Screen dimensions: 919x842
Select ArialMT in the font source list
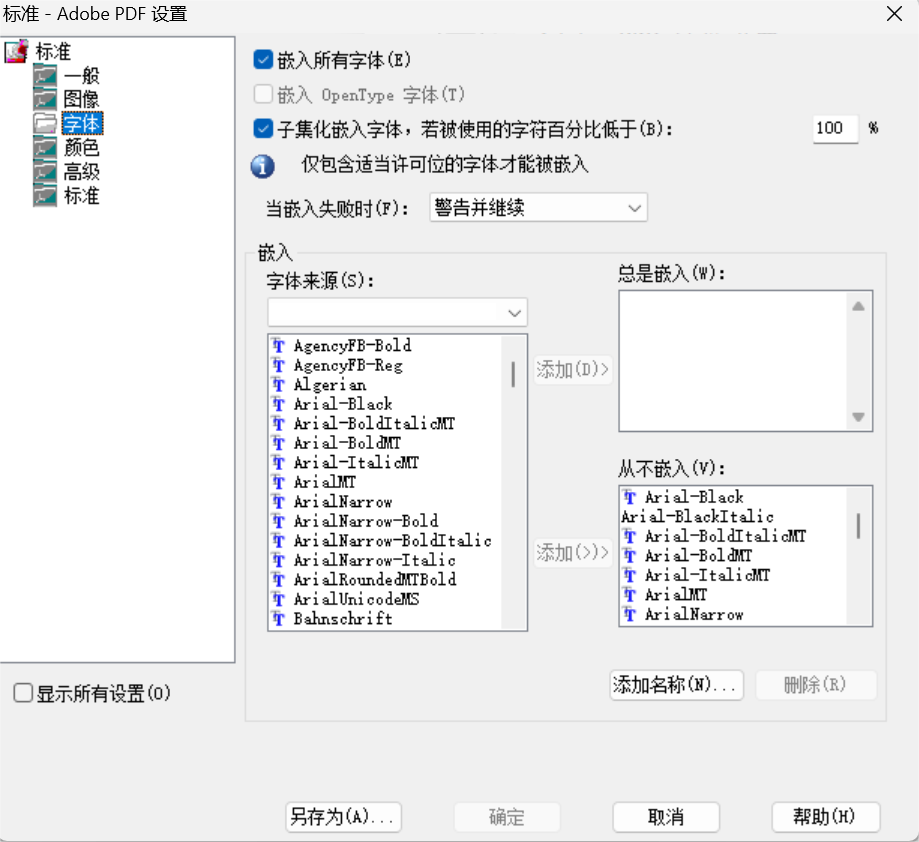pos(324,482)
